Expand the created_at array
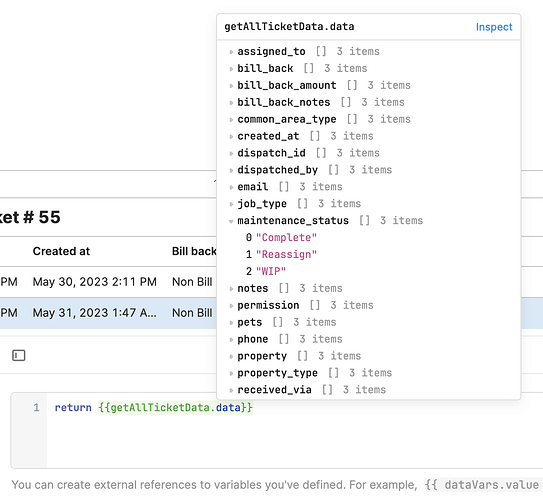 (x=231, y=136)
